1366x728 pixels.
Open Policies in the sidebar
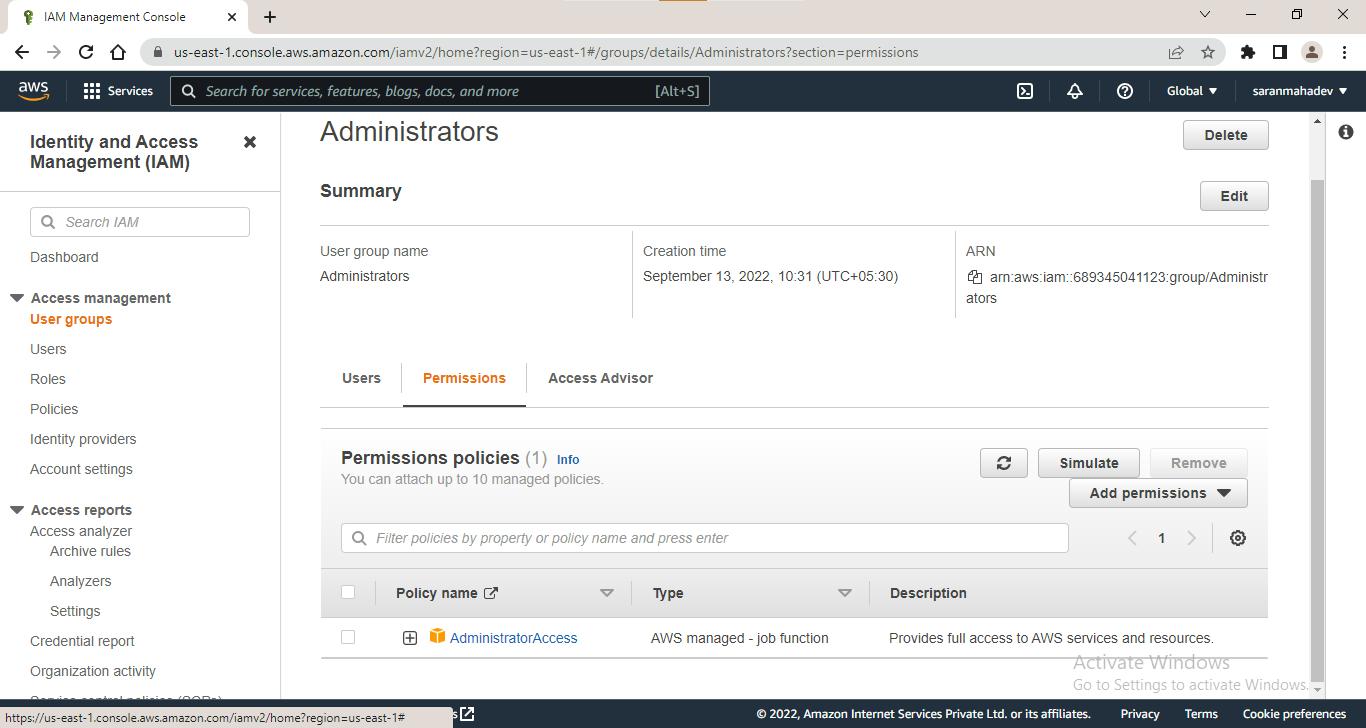[54, 409]
